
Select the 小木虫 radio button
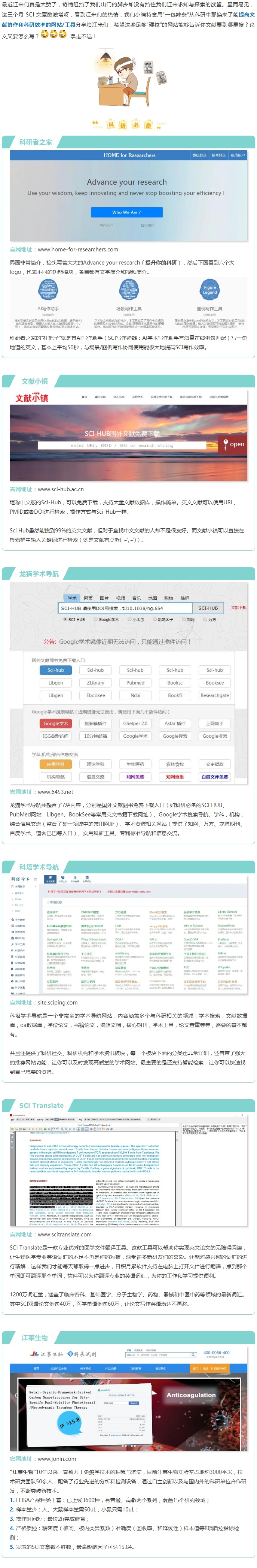pyautogui.click(x=129, y=619)
